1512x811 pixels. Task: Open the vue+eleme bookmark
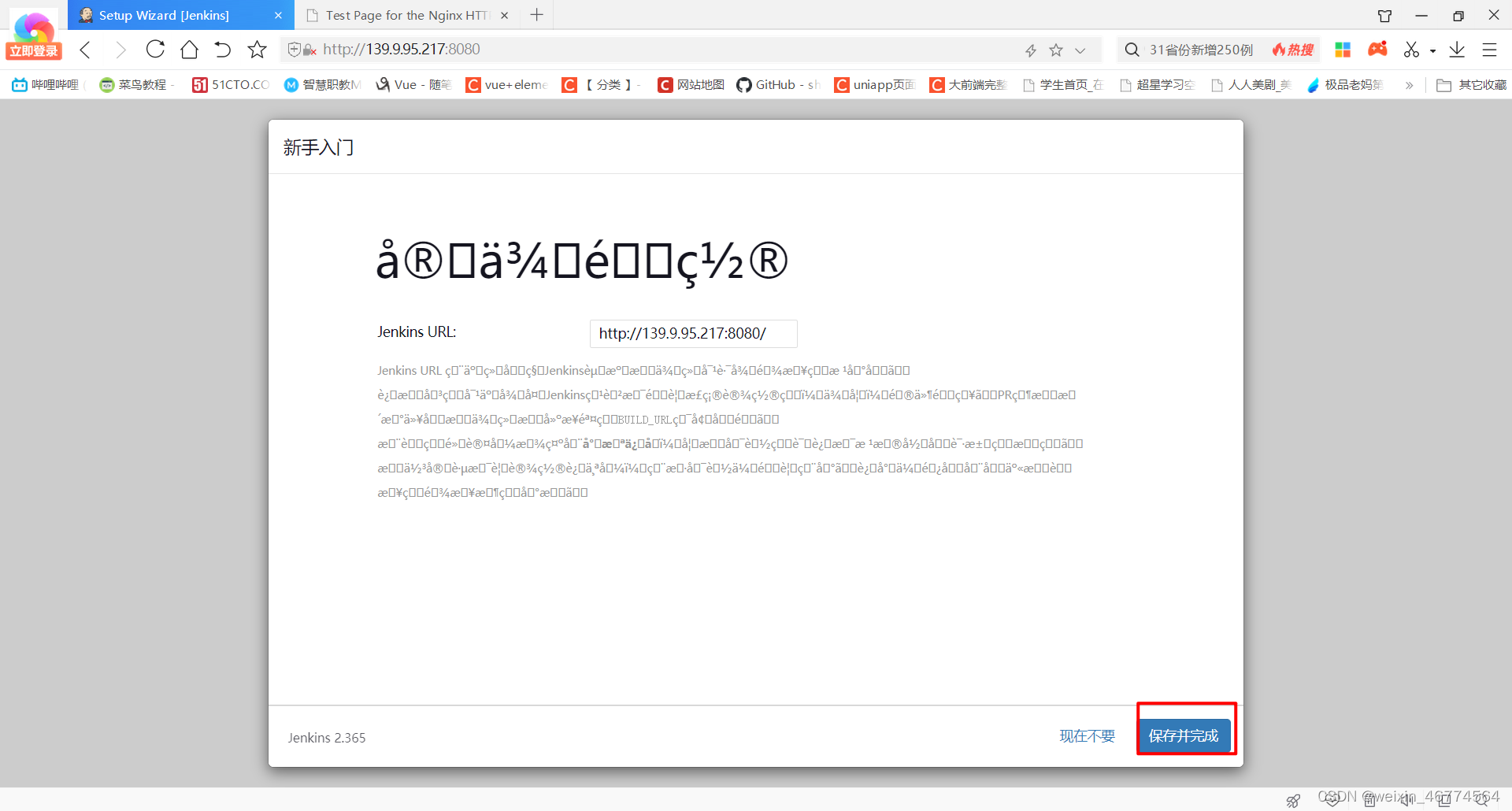(x=506, y=84)
